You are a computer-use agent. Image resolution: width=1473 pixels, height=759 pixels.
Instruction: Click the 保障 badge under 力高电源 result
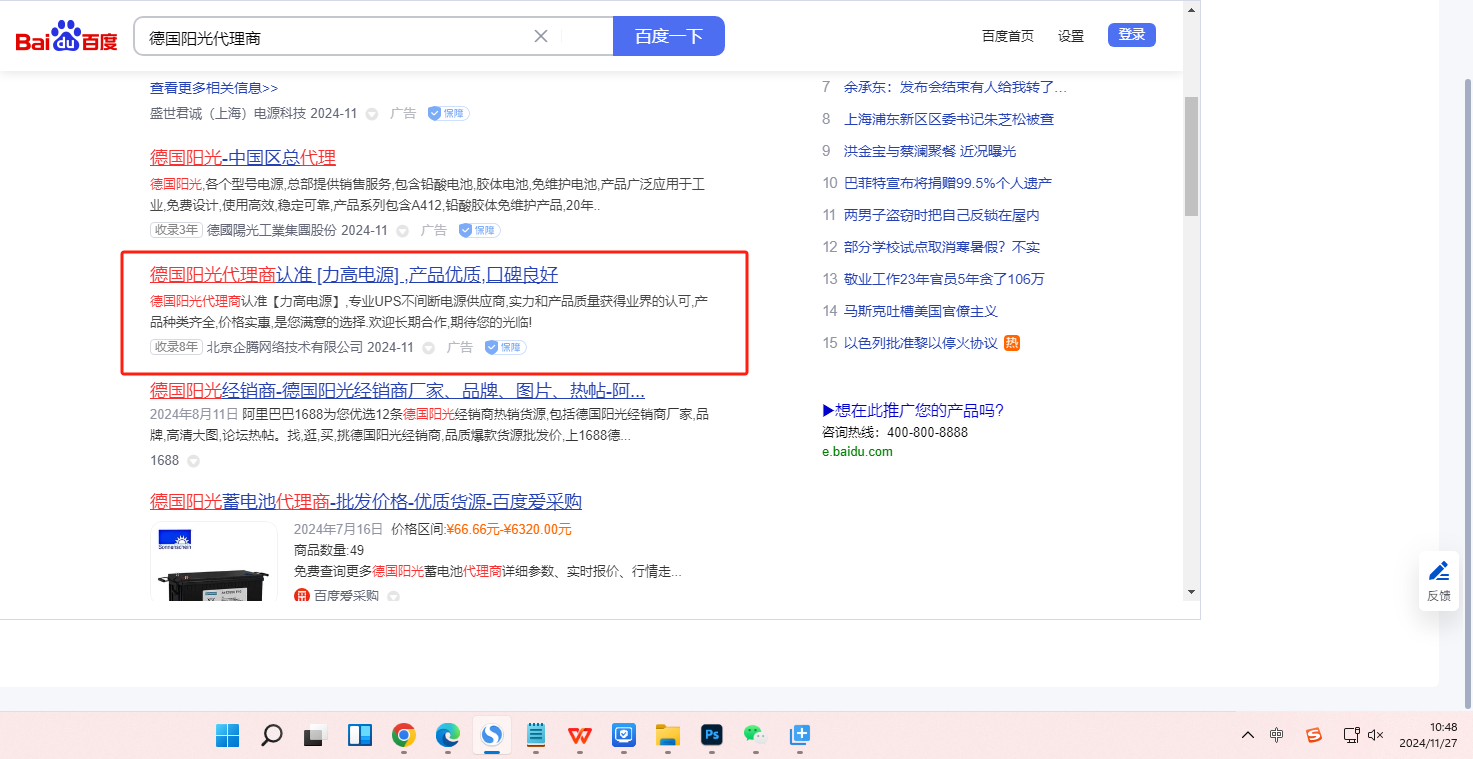click(505, 347)
